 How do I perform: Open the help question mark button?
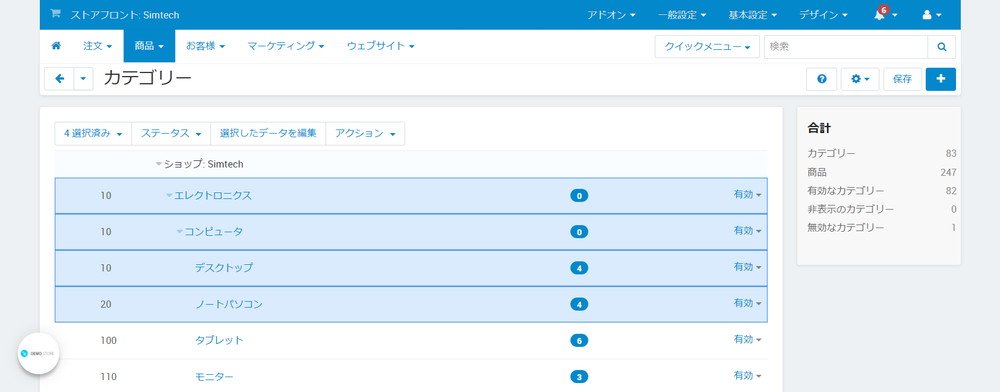coord(821,79)
